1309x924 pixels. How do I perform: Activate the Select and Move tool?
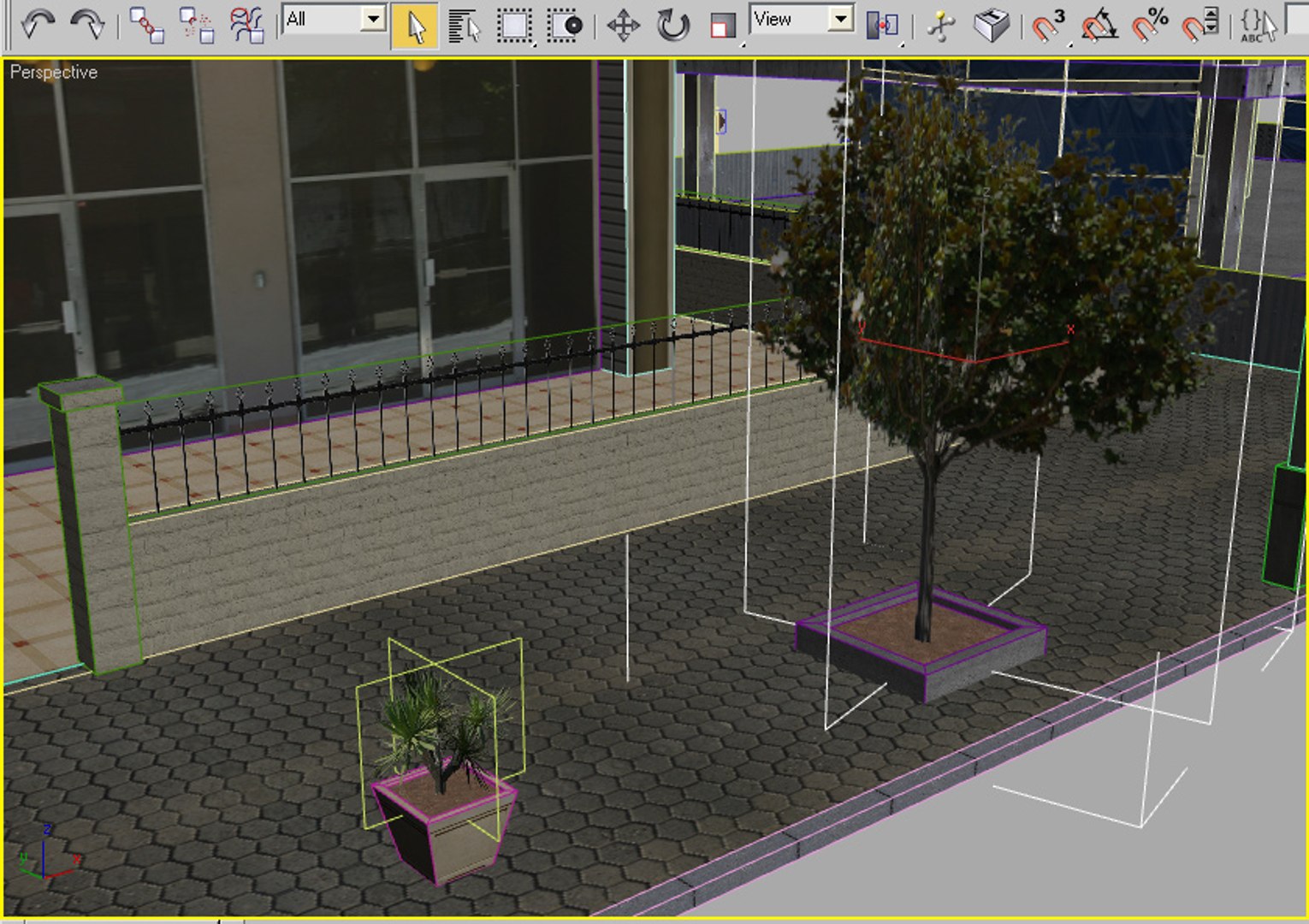pos(623,26)
